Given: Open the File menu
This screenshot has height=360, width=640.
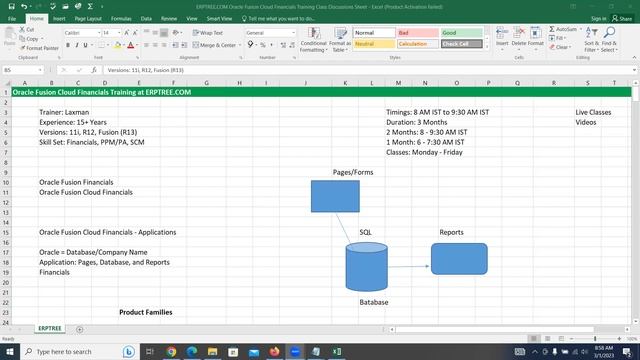Looking at the screenshot, I should tap(12, 19).
